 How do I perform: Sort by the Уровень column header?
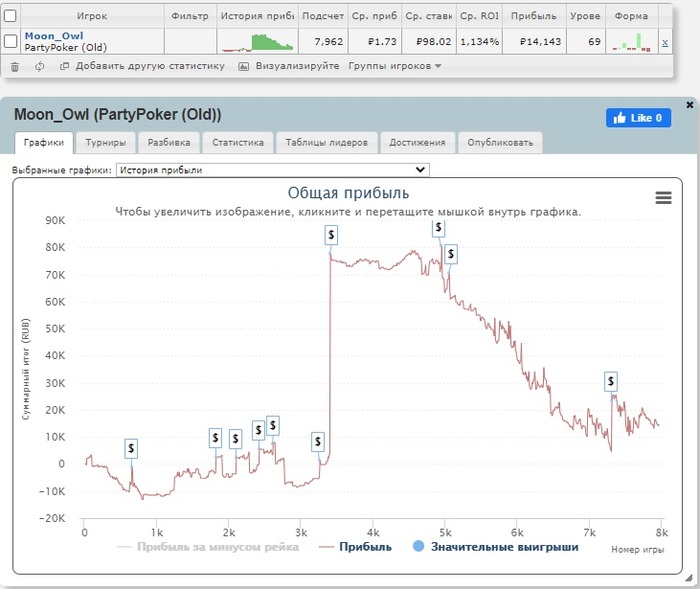[x=585, y=16]
